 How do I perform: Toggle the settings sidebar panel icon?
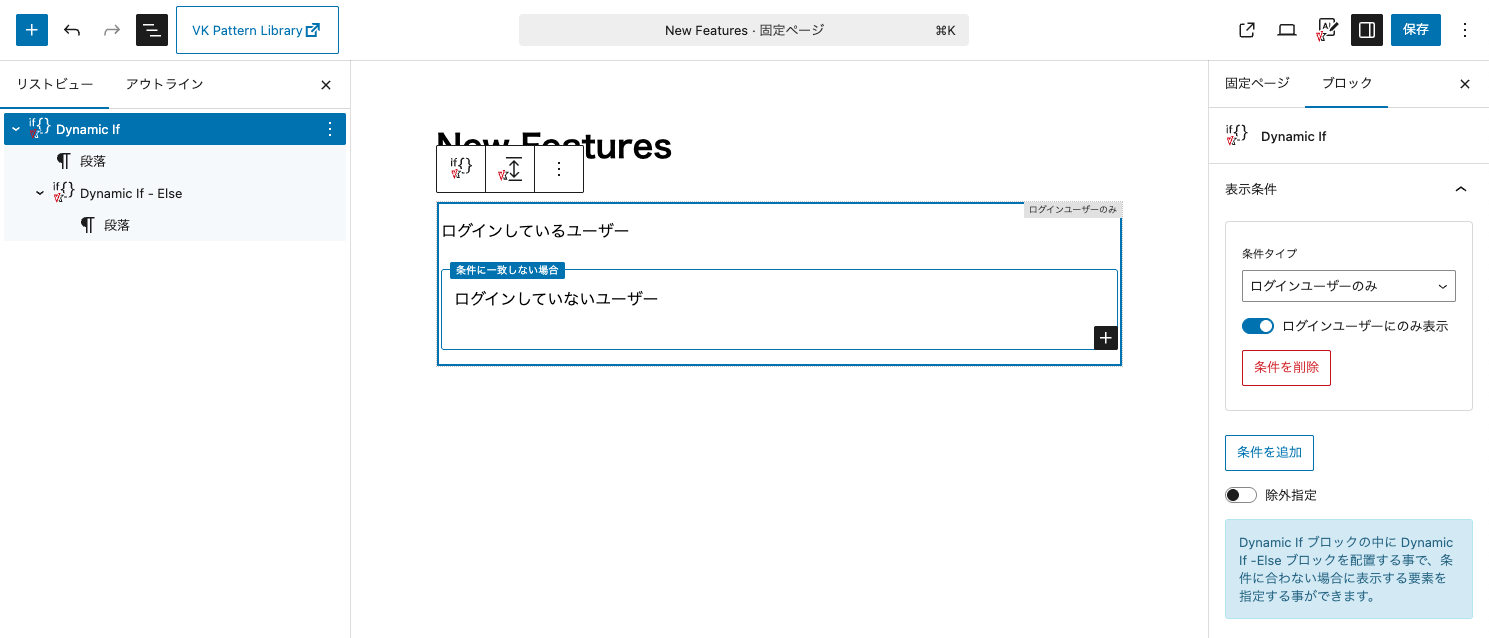point(1366,30)
